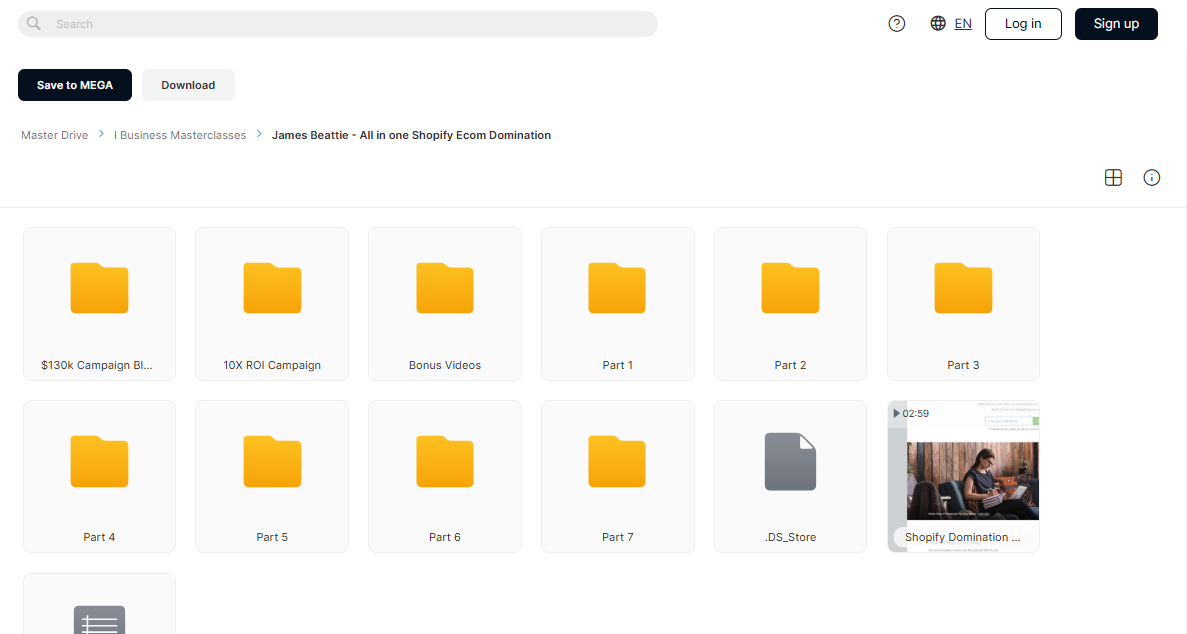Open the Part 1 folder icon
This screenshot has width=1187, height=634.
(617, 288)
